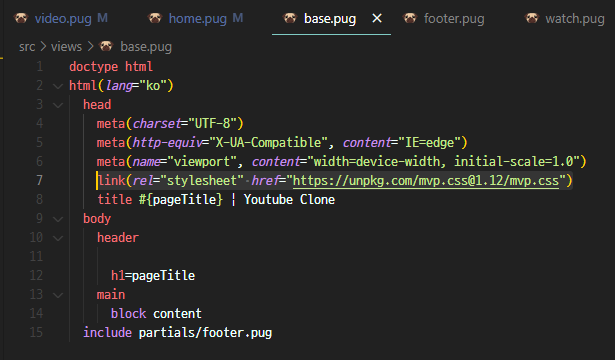Open the src breadcrumb segment
The height and width of the screenshot is (360, 615).
[27, 47]
